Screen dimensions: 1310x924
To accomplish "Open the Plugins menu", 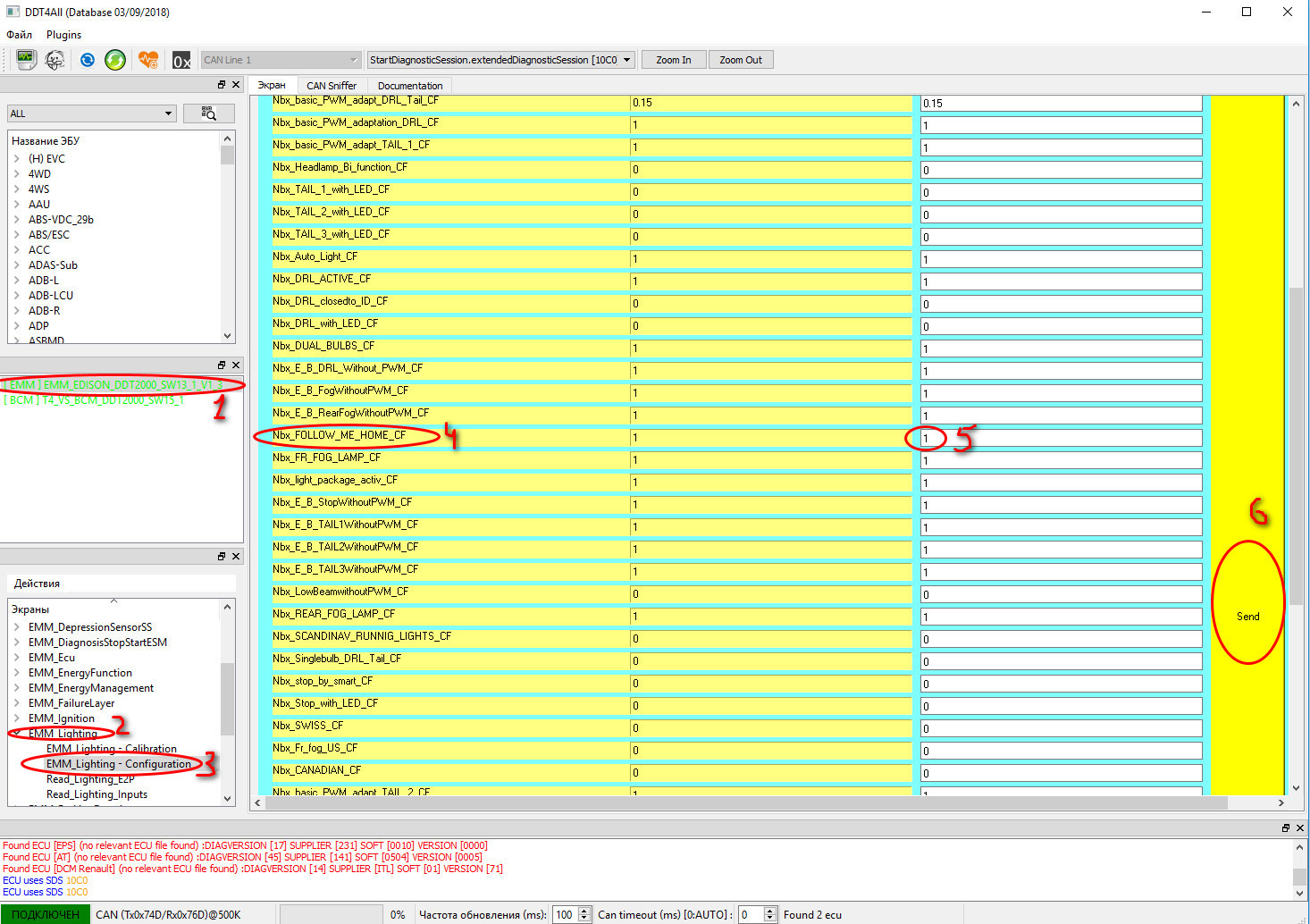I will tap(63, 34).
